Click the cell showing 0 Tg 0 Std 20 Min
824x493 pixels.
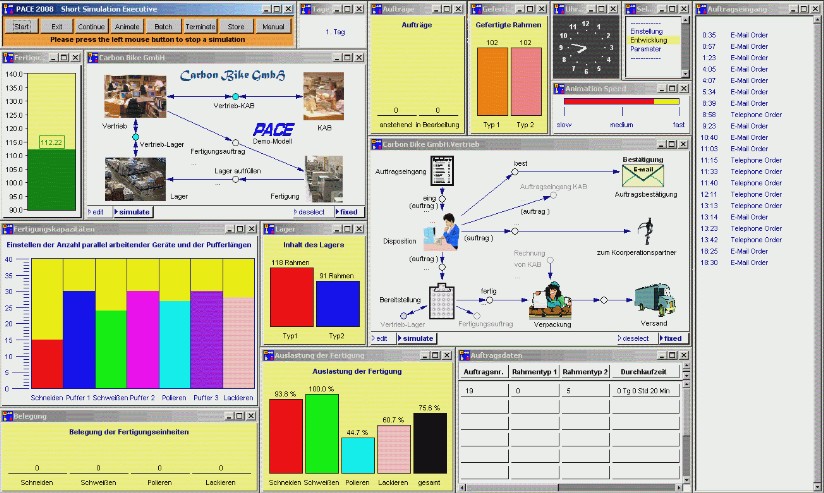click(645, 391)
